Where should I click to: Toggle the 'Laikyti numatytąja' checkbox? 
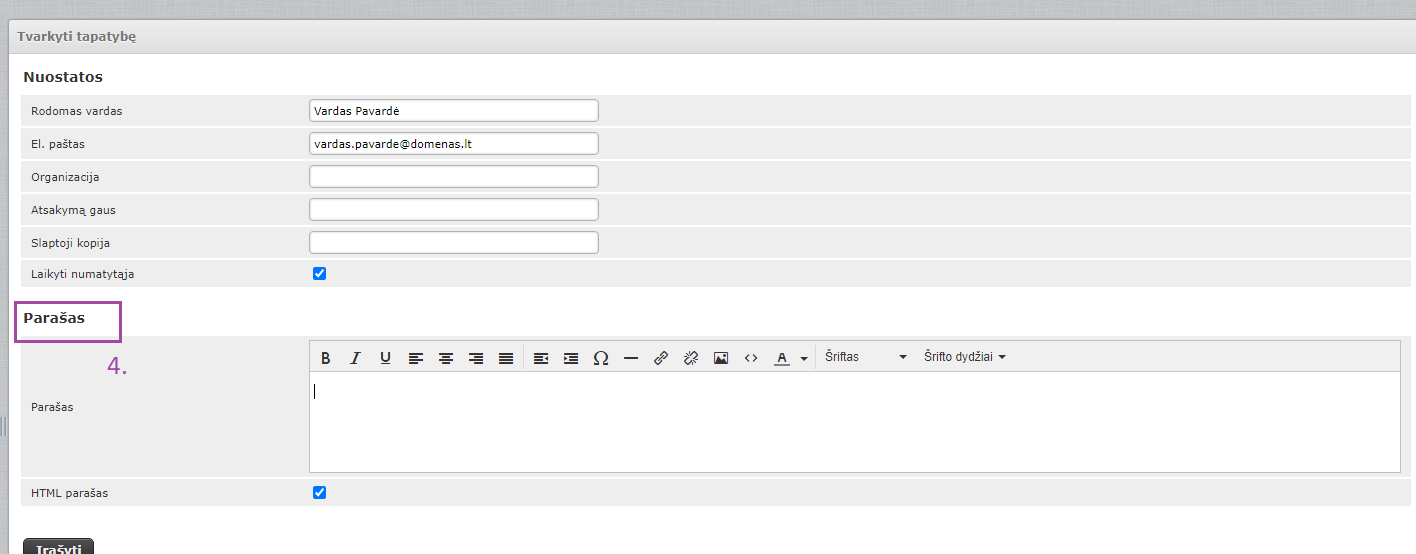(x=320, y=274)
